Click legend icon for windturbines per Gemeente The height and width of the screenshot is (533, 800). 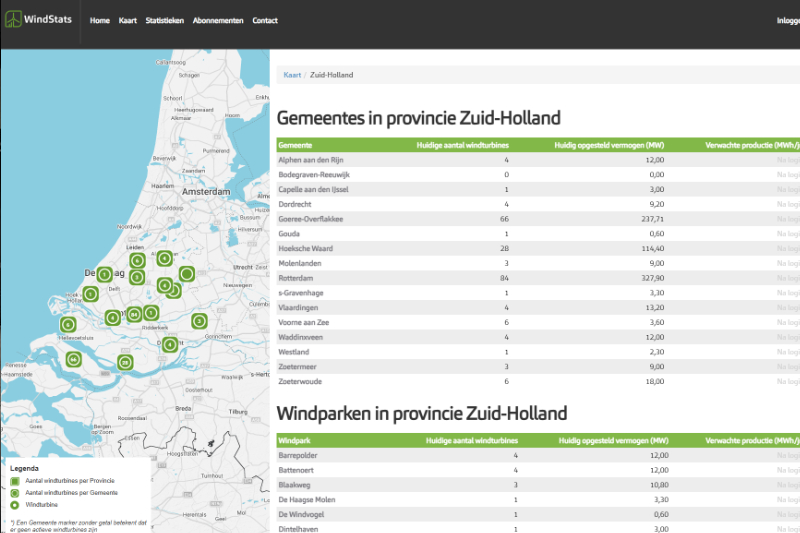click(15, 493)
